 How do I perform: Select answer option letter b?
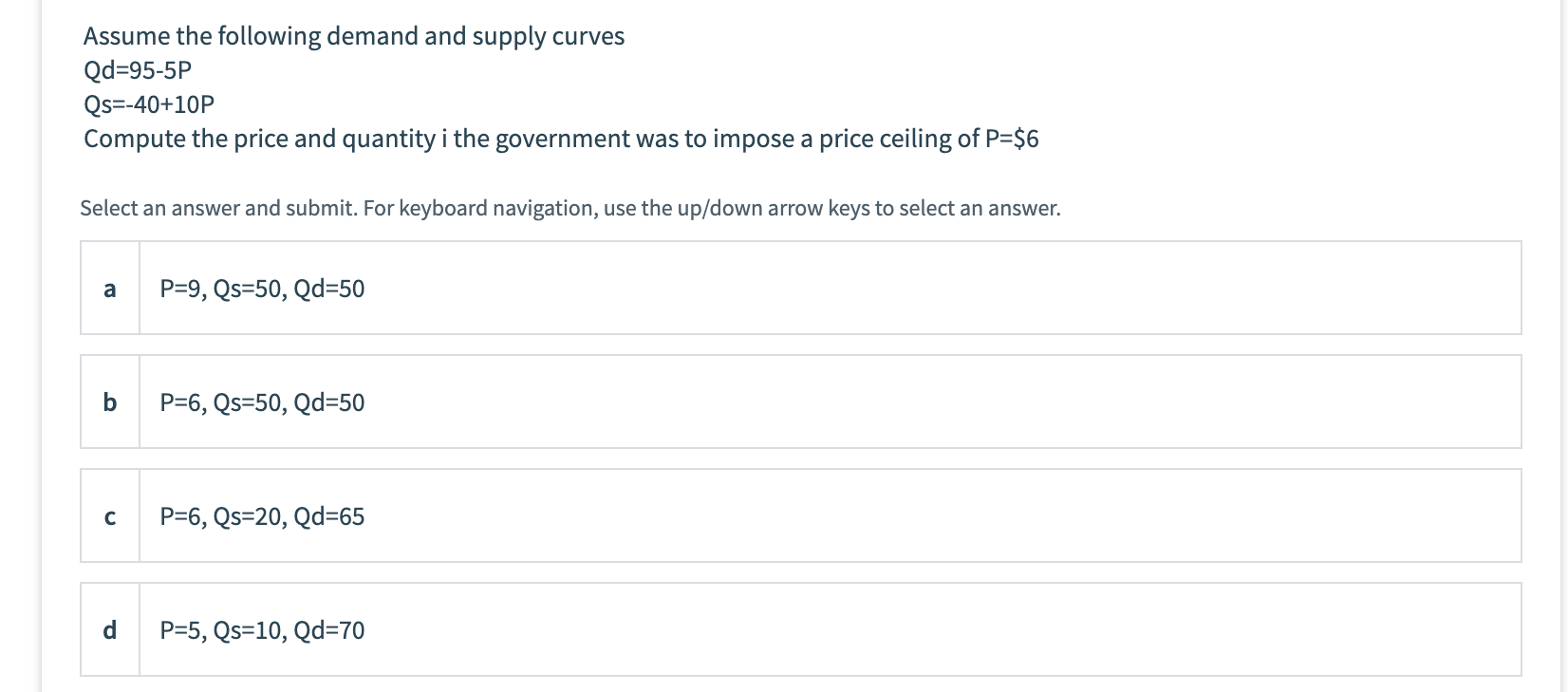[110, 402]
